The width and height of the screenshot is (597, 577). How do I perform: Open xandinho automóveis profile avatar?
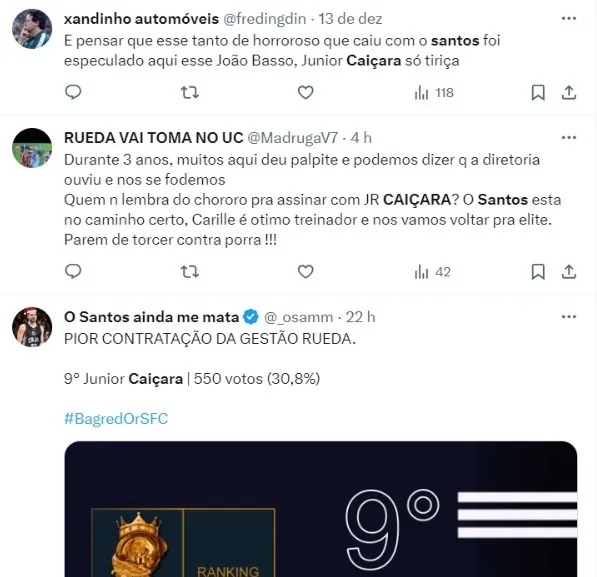click(32, 29)
